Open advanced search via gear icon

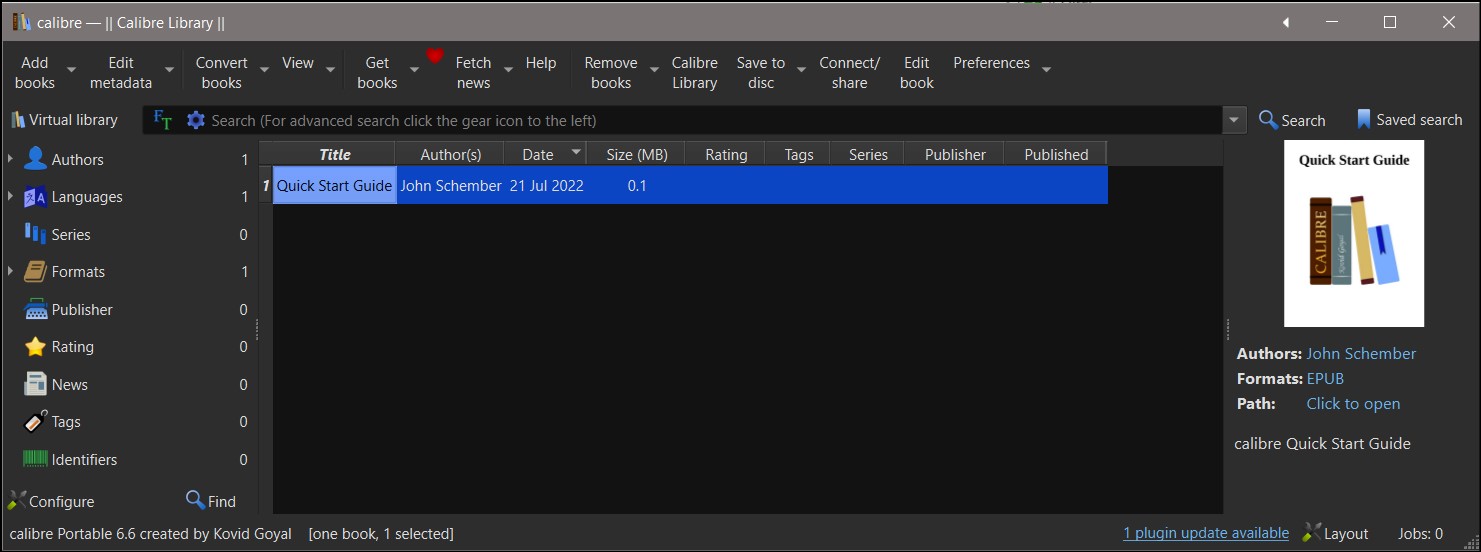click(195, 120)
